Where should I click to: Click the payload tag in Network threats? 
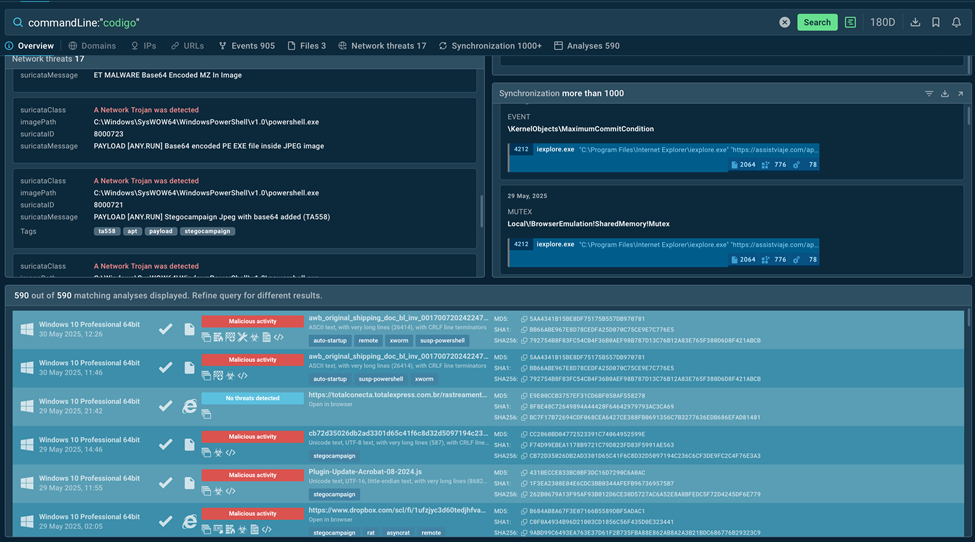click(160, 231)
